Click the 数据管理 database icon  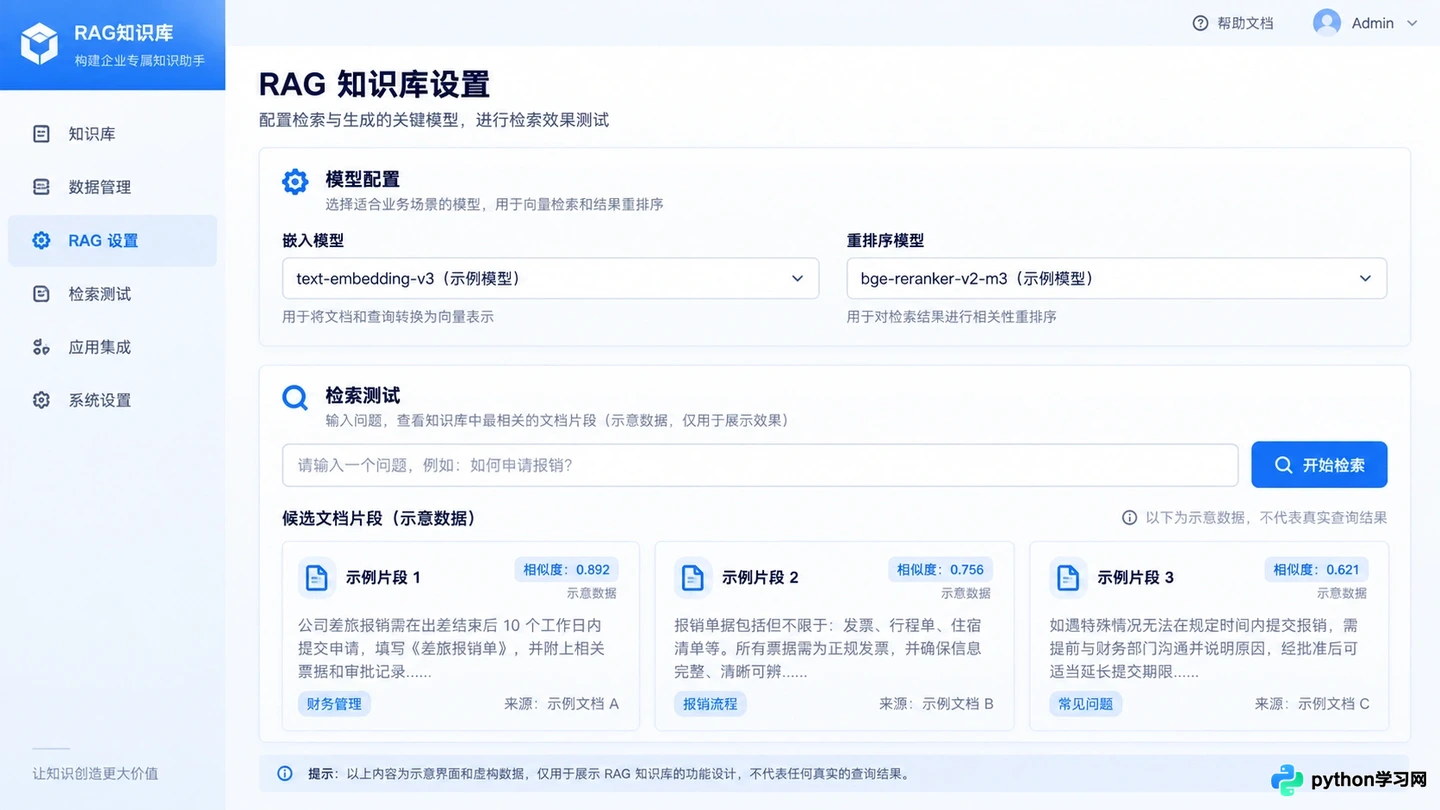point(41,187)
